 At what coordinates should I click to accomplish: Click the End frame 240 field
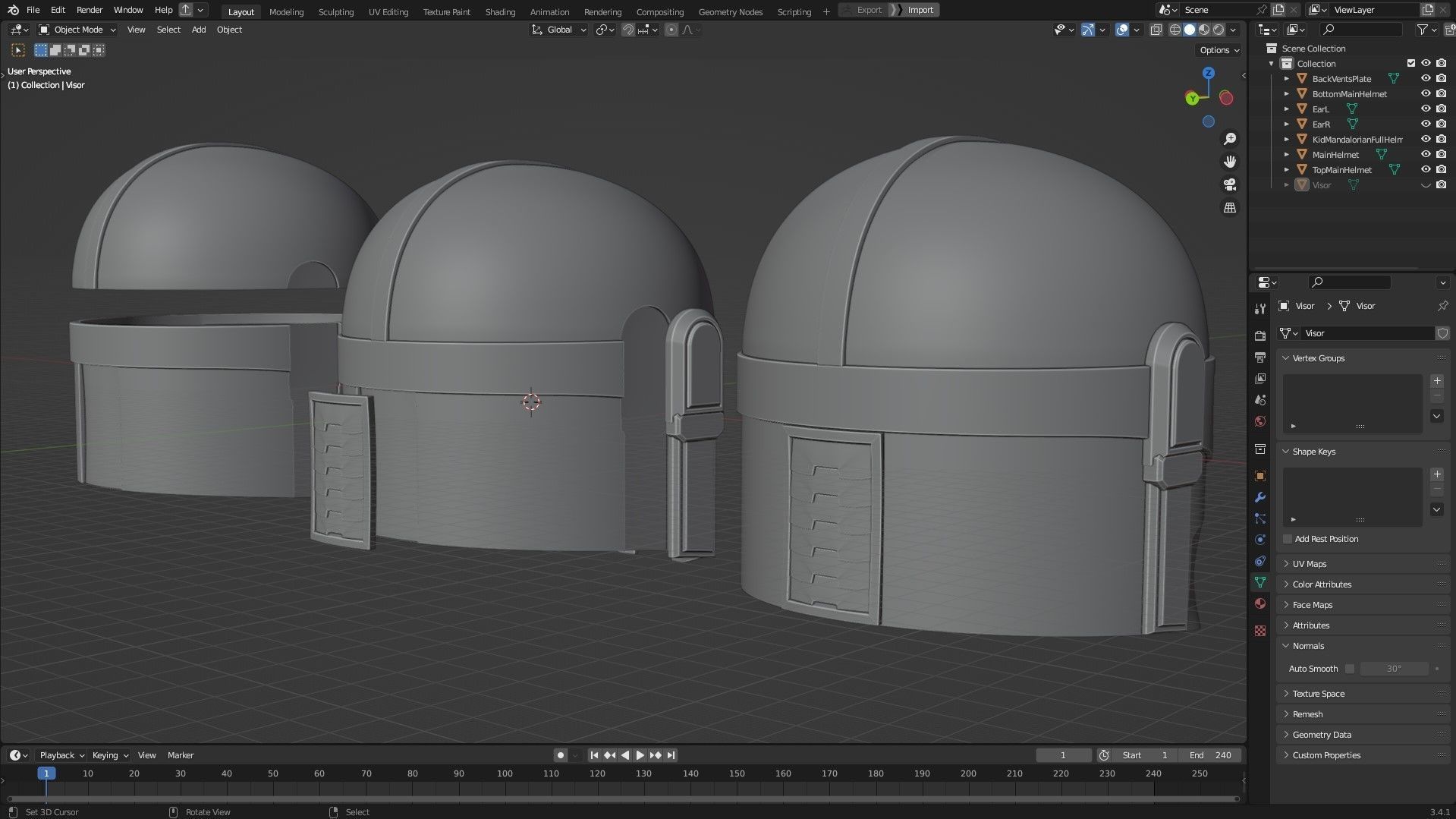click(1210, 755)
